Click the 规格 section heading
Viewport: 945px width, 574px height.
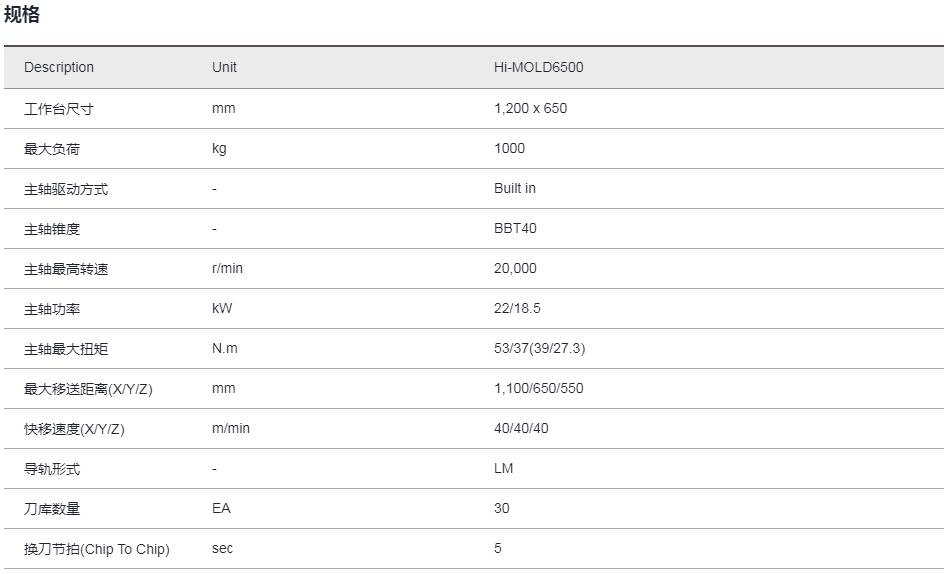pyautogui.click(x=22, y=13)
